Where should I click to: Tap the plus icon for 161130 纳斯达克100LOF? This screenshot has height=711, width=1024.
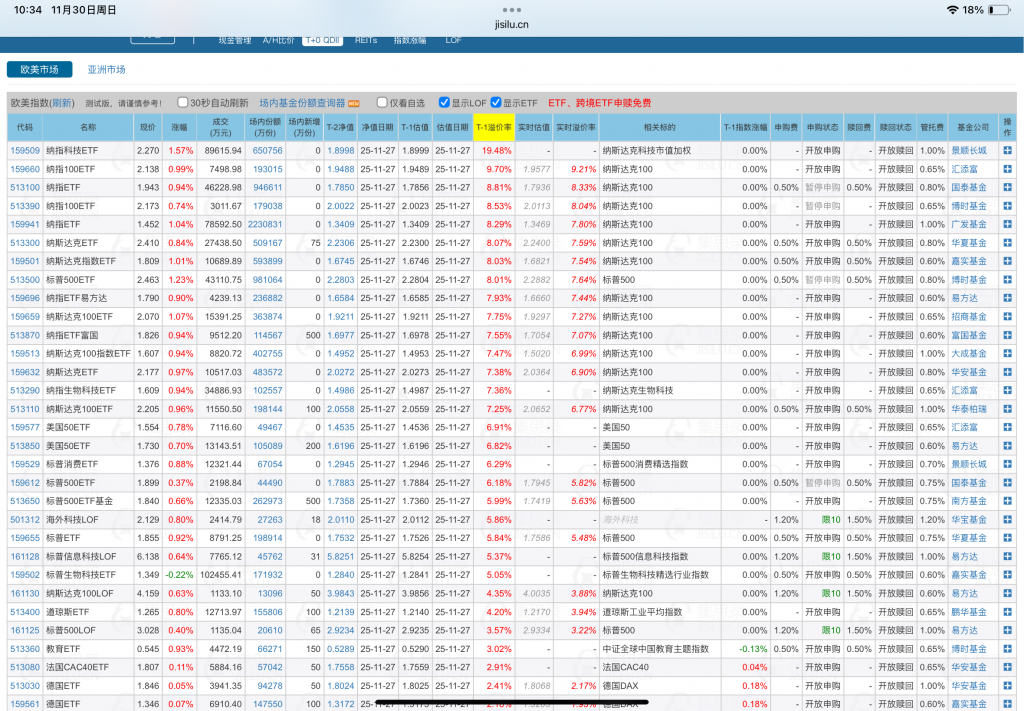[1007, 593]
